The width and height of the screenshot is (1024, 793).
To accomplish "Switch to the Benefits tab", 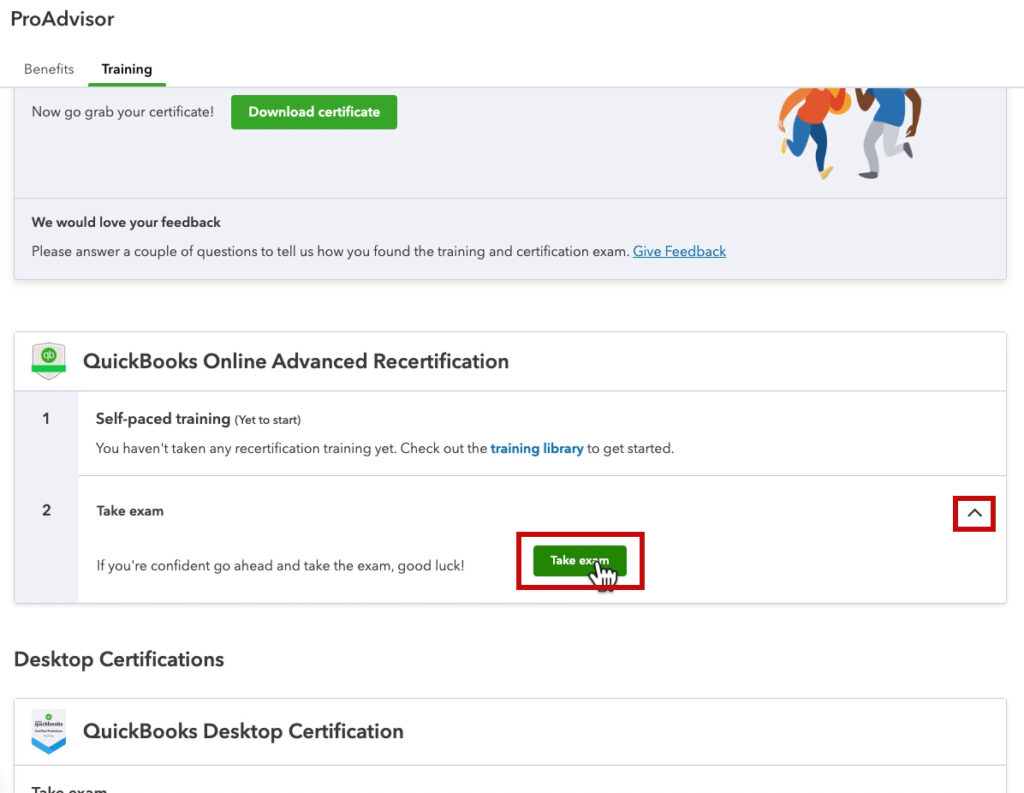I will [48, 69].
